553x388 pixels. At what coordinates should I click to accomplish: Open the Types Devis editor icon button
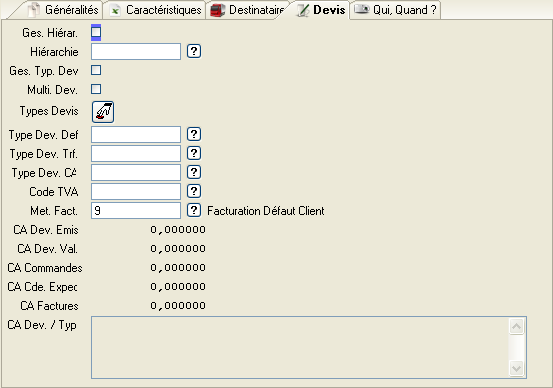pos(103,112)
